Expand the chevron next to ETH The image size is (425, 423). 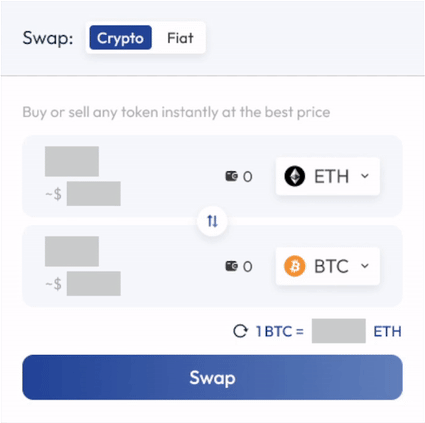point(365,176)
